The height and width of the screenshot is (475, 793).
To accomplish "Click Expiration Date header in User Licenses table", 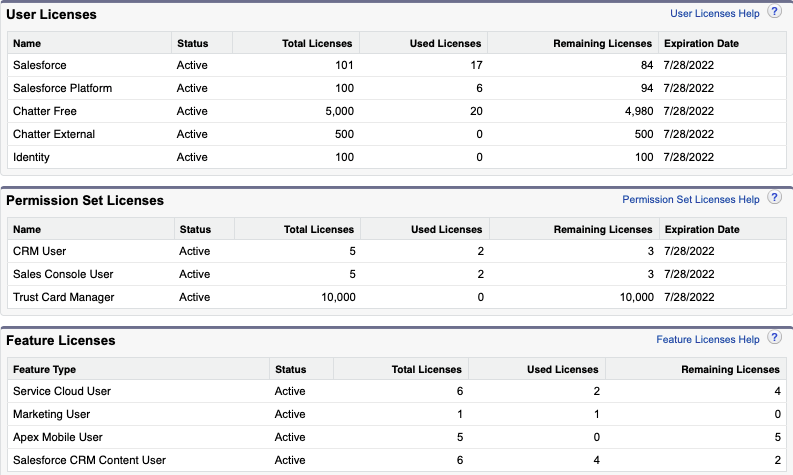I will (x=701, y=44).
